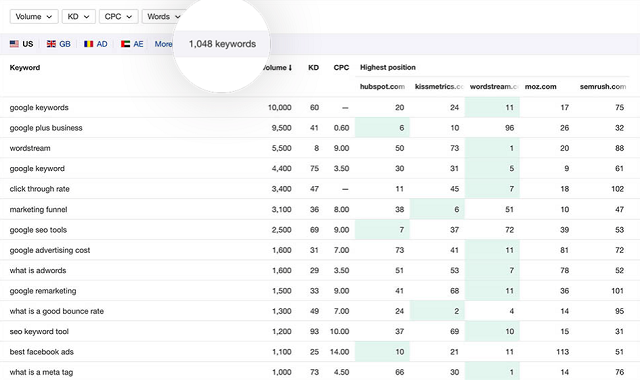Image resolution: width=640 pixels, height=380 pixels.
Task: Click the 1,048 keywords count
Action: 222,44
